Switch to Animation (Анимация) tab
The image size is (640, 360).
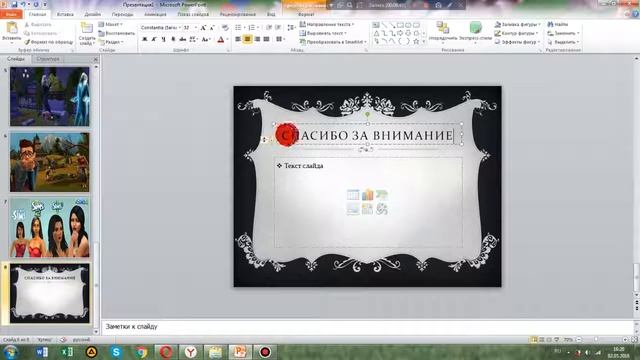point(156,14)
